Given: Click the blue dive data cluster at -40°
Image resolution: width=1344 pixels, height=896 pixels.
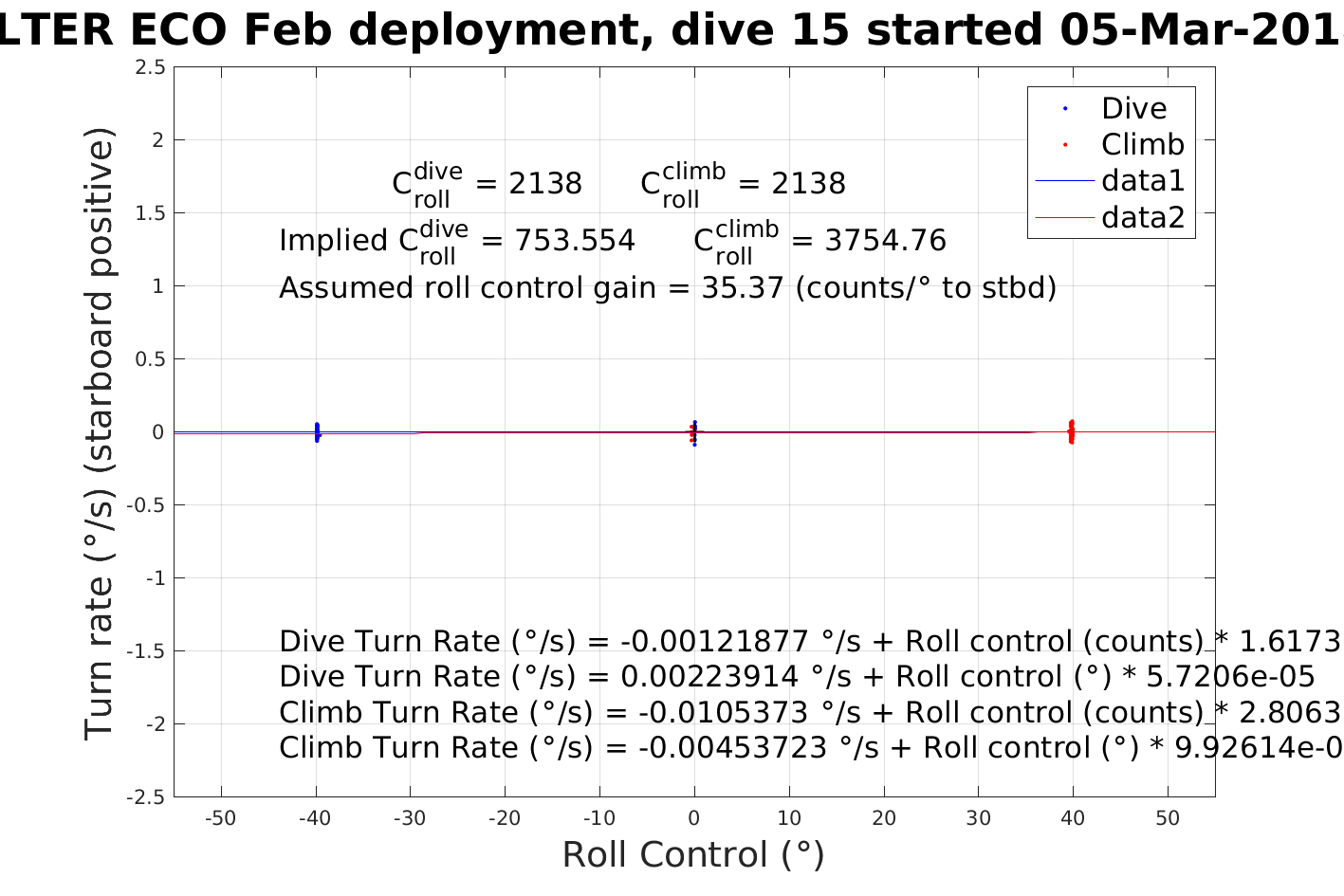Looking at the screenshot, I should pos(317,432).
